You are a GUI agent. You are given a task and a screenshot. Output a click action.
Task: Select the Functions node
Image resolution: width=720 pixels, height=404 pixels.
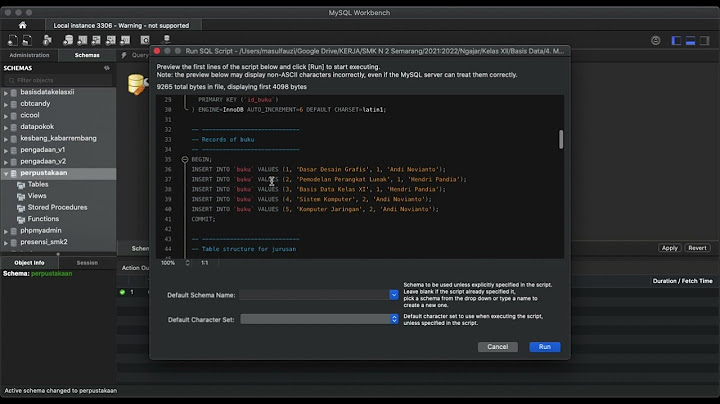pos(43,219)
